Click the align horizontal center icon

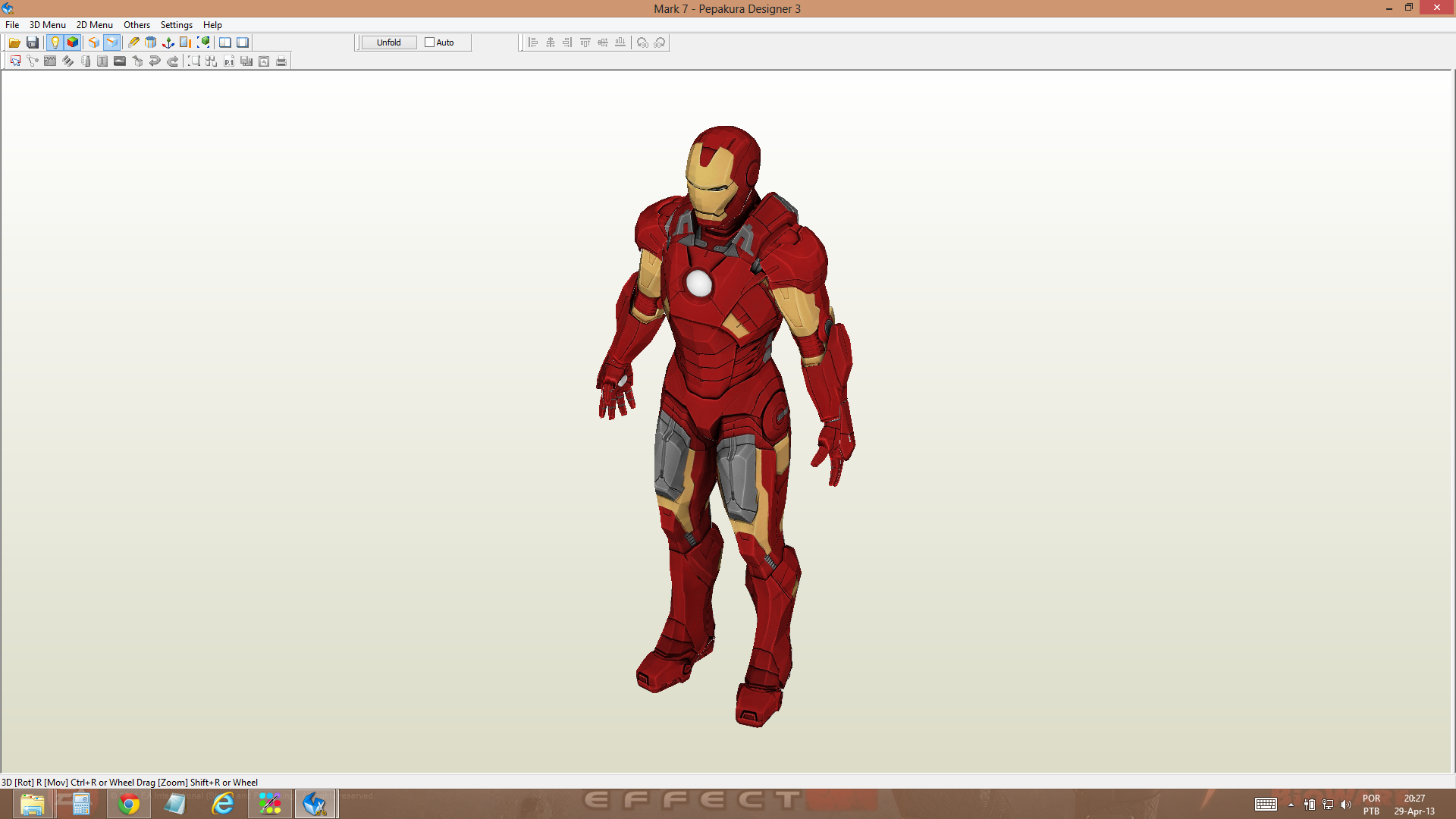551,42
